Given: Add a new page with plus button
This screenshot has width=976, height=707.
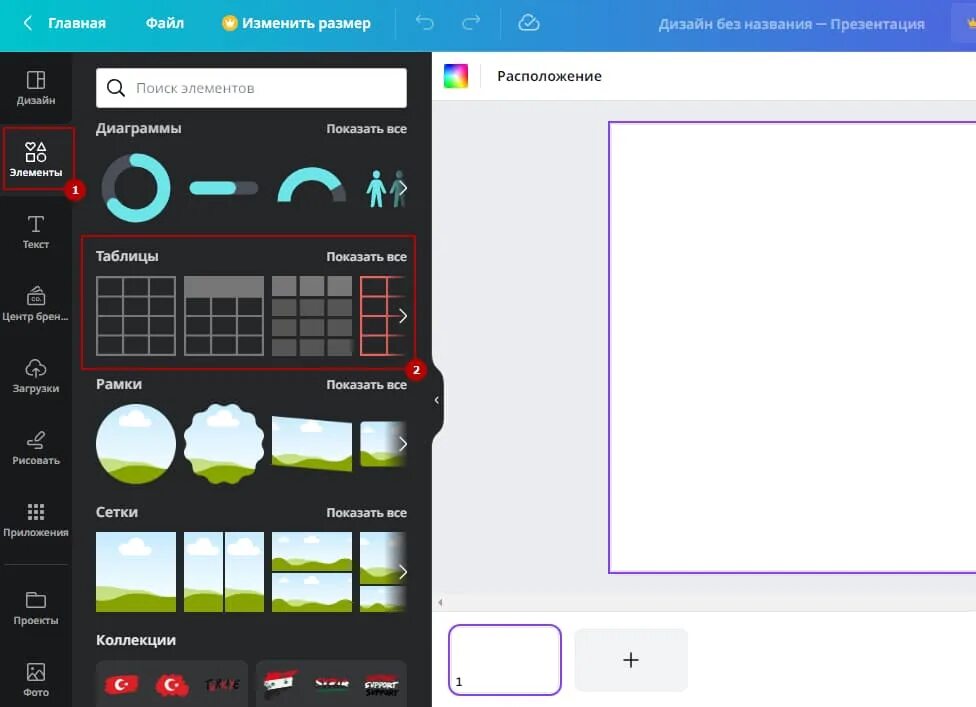Looking at the screenshot, I should [x=631, y=660].
